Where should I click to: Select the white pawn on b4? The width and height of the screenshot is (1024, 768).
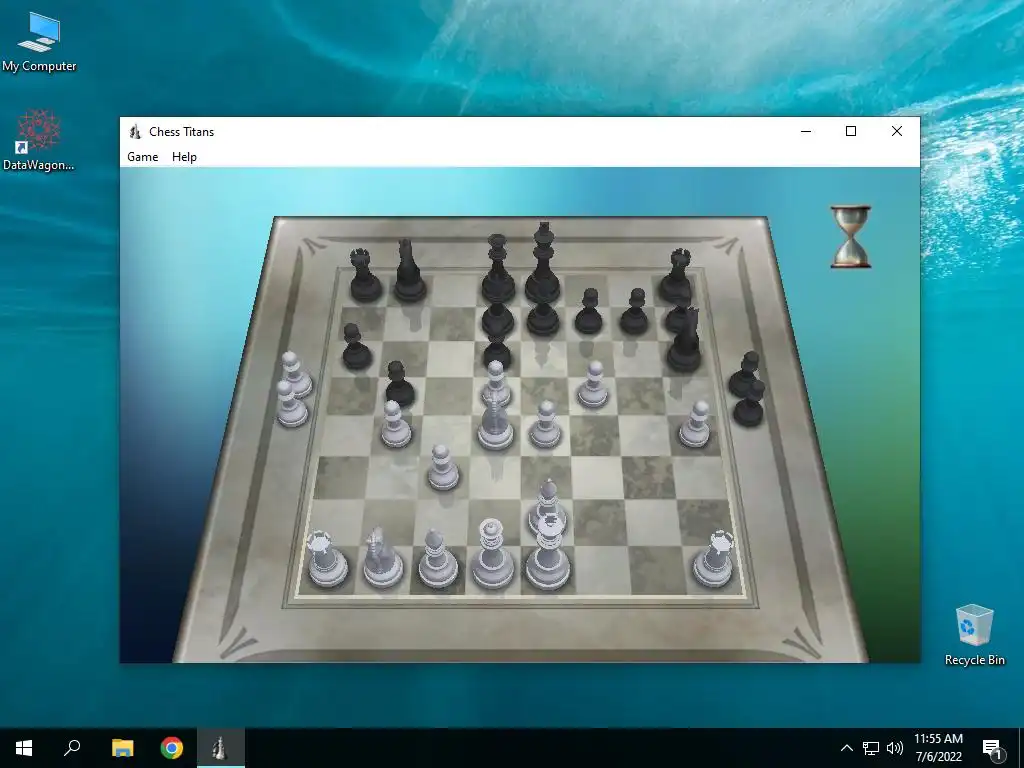pos(396,424)
